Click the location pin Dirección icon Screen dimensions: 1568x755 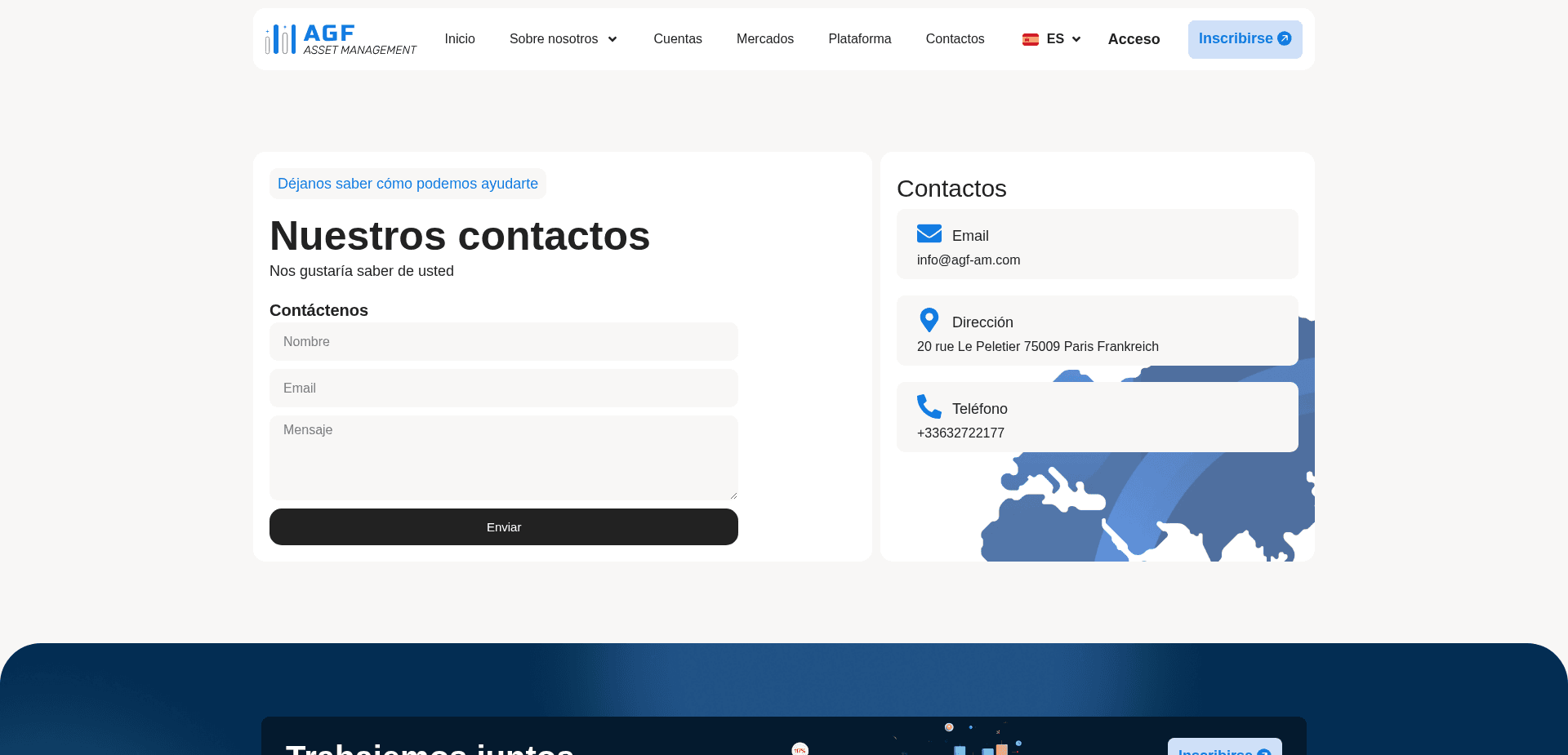pos(929,320)
